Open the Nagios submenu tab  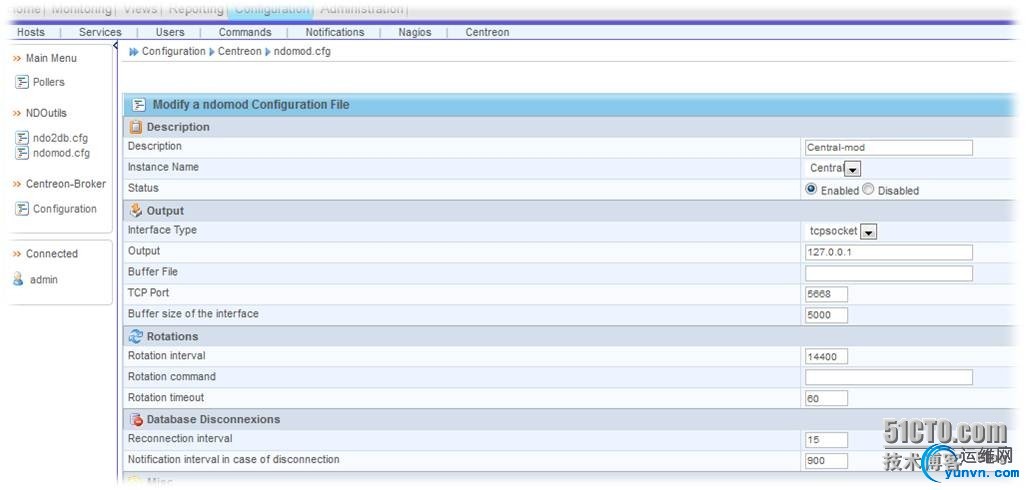click(415, 32)
